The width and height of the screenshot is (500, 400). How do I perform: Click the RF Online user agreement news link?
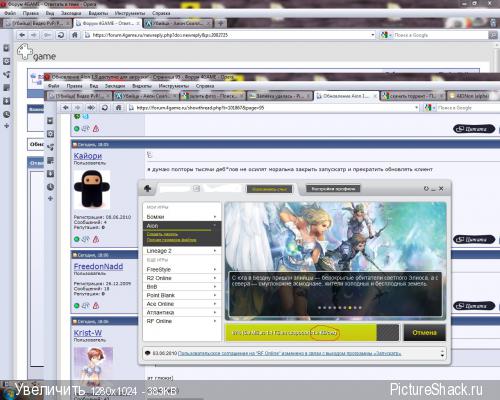point(289,353)
